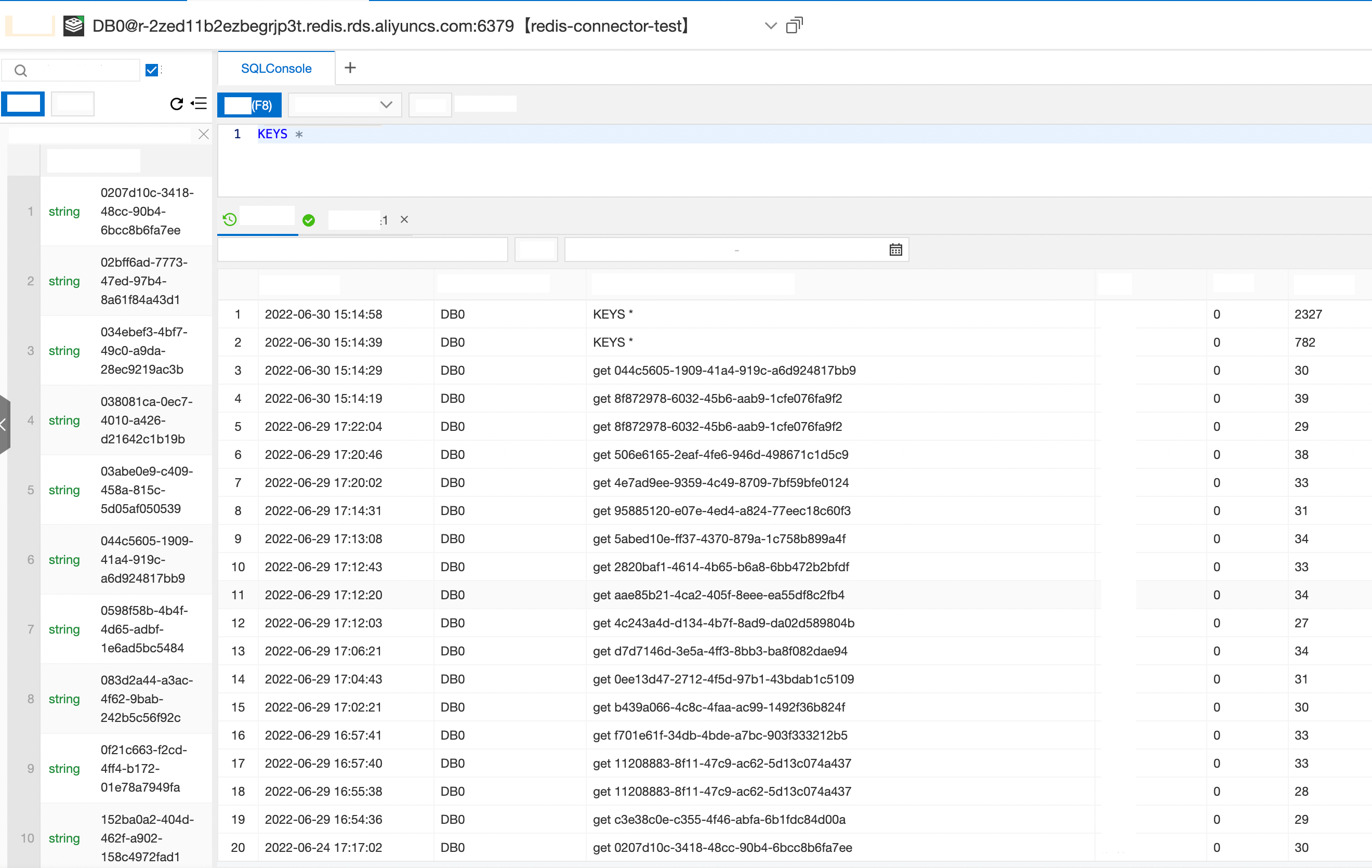1372x868 pixels.
Task: Click the green success checkmark result tab
Action: coord(309,220)
